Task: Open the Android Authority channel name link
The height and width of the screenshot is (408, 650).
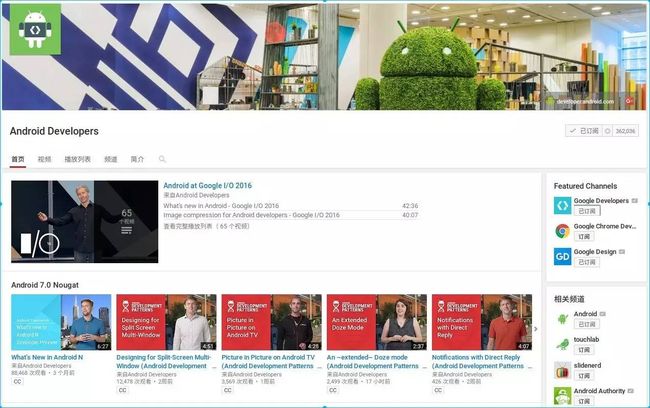Action: coord(599,391)
